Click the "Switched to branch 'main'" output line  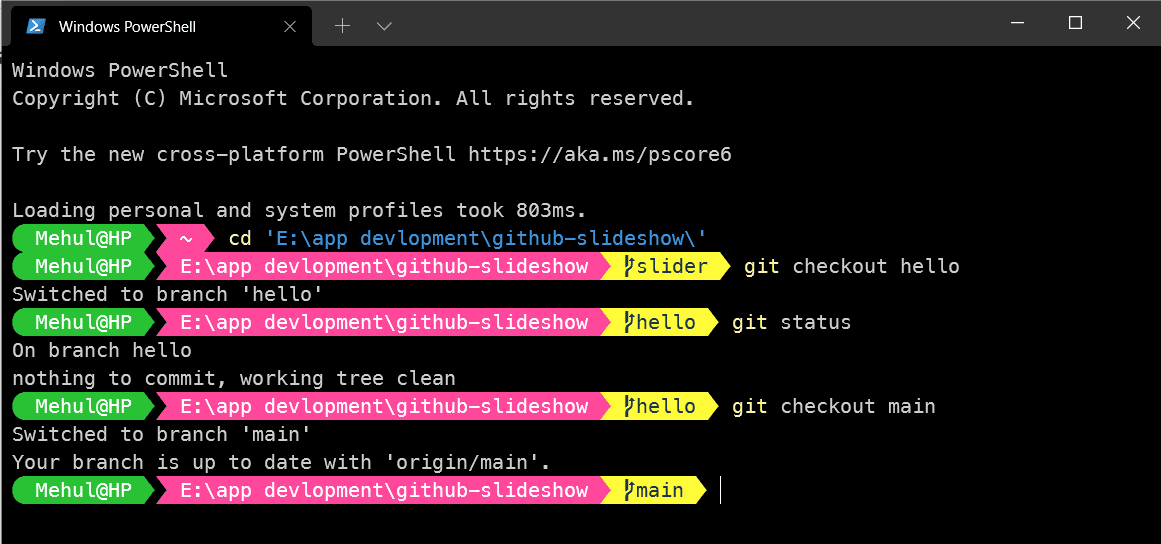click(161, 434)
